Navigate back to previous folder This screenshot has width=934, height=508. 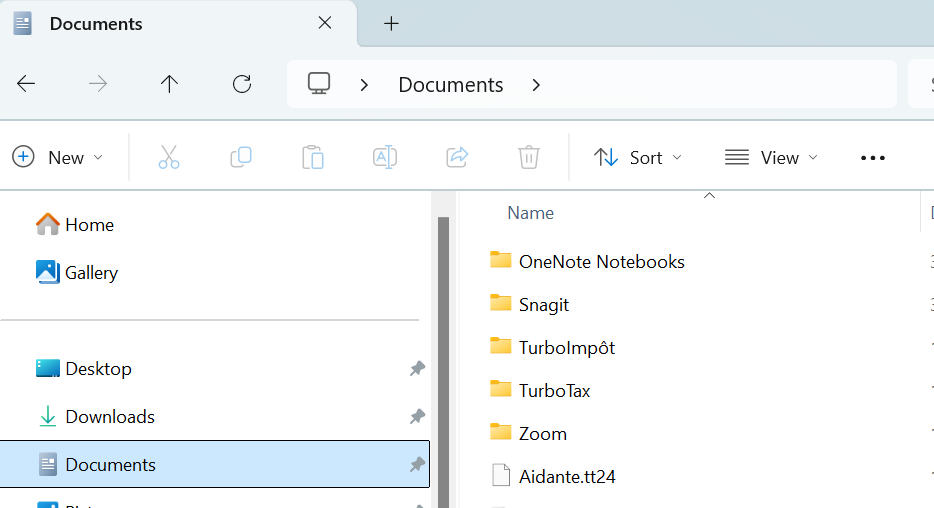click(x=27, y=85)
